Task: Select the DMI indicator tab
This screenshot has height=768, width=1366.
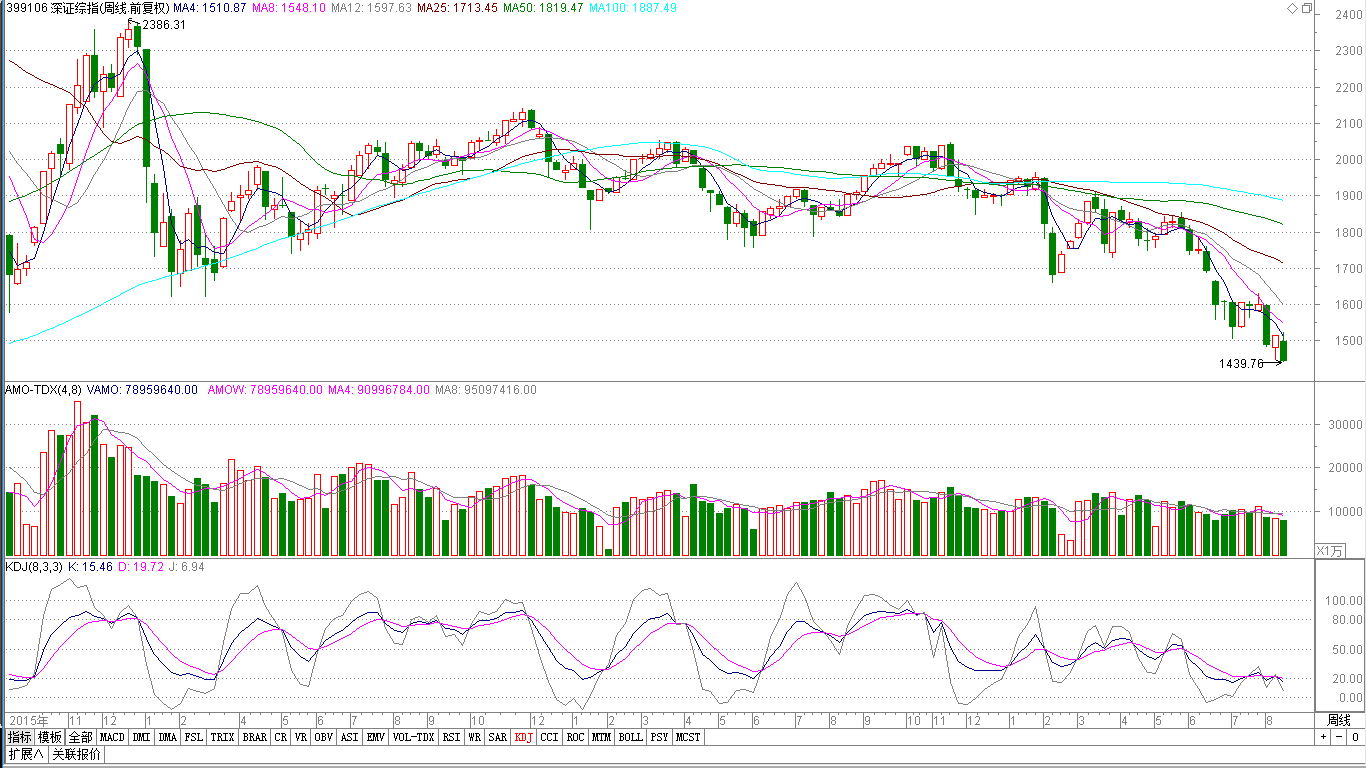Action: click(x=142, y=737)
